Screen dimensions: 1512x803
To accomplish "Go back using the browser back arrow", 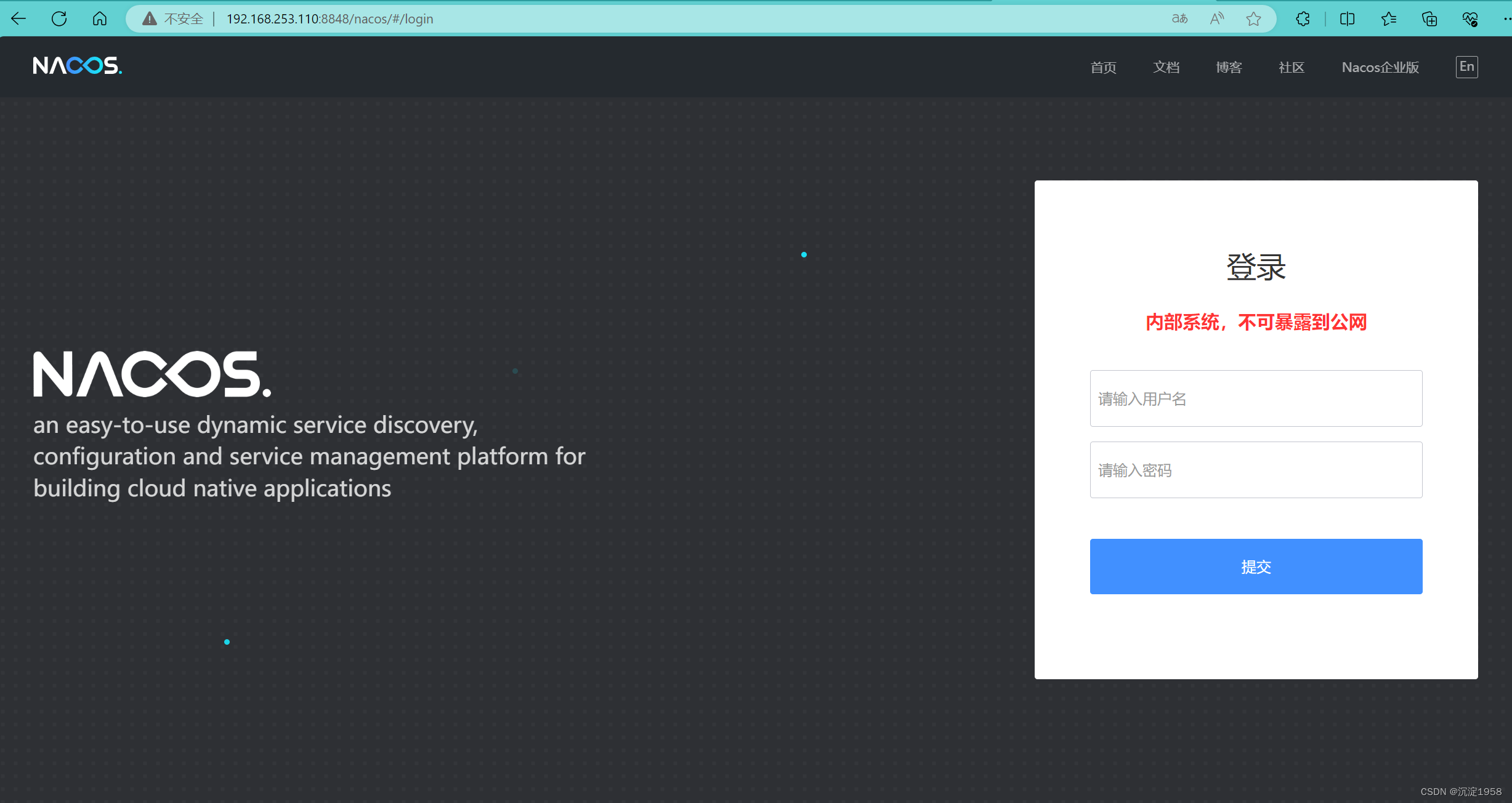I will [x=18, y=18].
